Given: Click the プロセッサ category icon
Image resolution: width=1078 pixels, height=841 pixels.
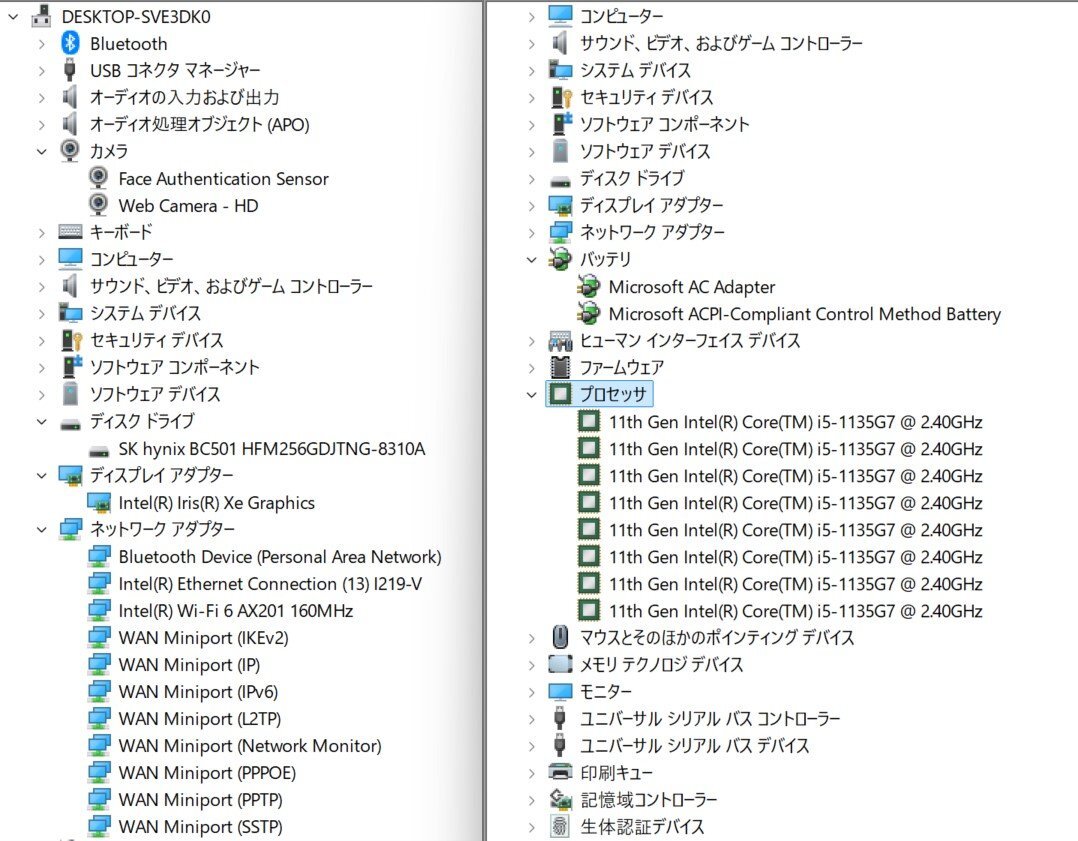Looking at the screenshot, I should pyautogui.click(x=560, y=394).
